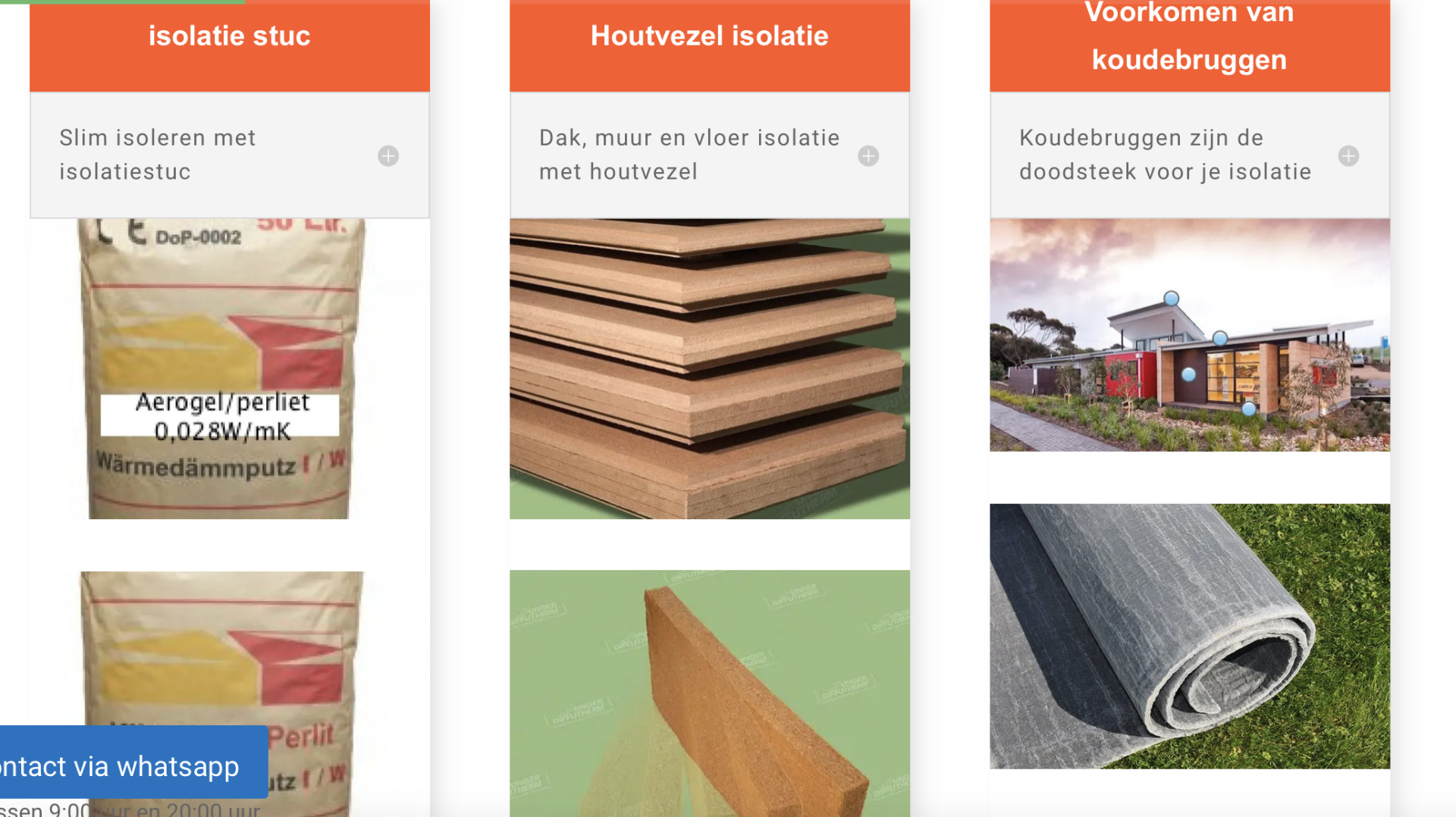Click the blue hotspot on the house roof peak
Image resolution: width=1456 pixels, height=817 pixels.
(1172, 299)
